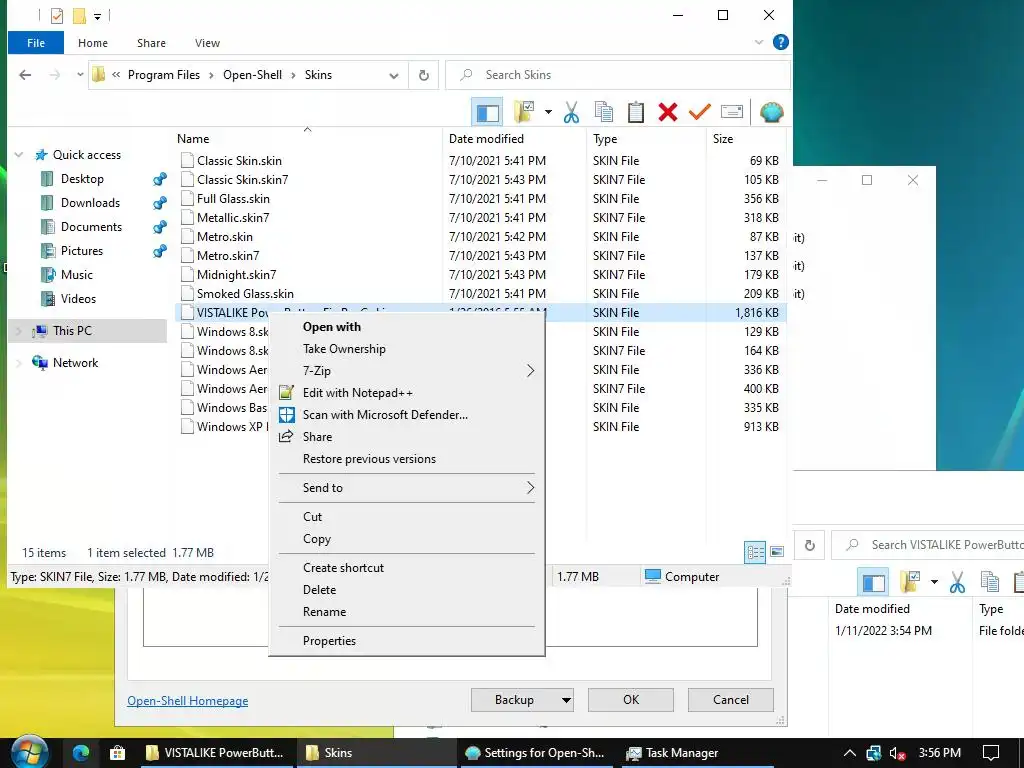Switch to details view toggle in status bar
The height and width of the screenshot is (768, 1024).
click(x=755, y=552)
